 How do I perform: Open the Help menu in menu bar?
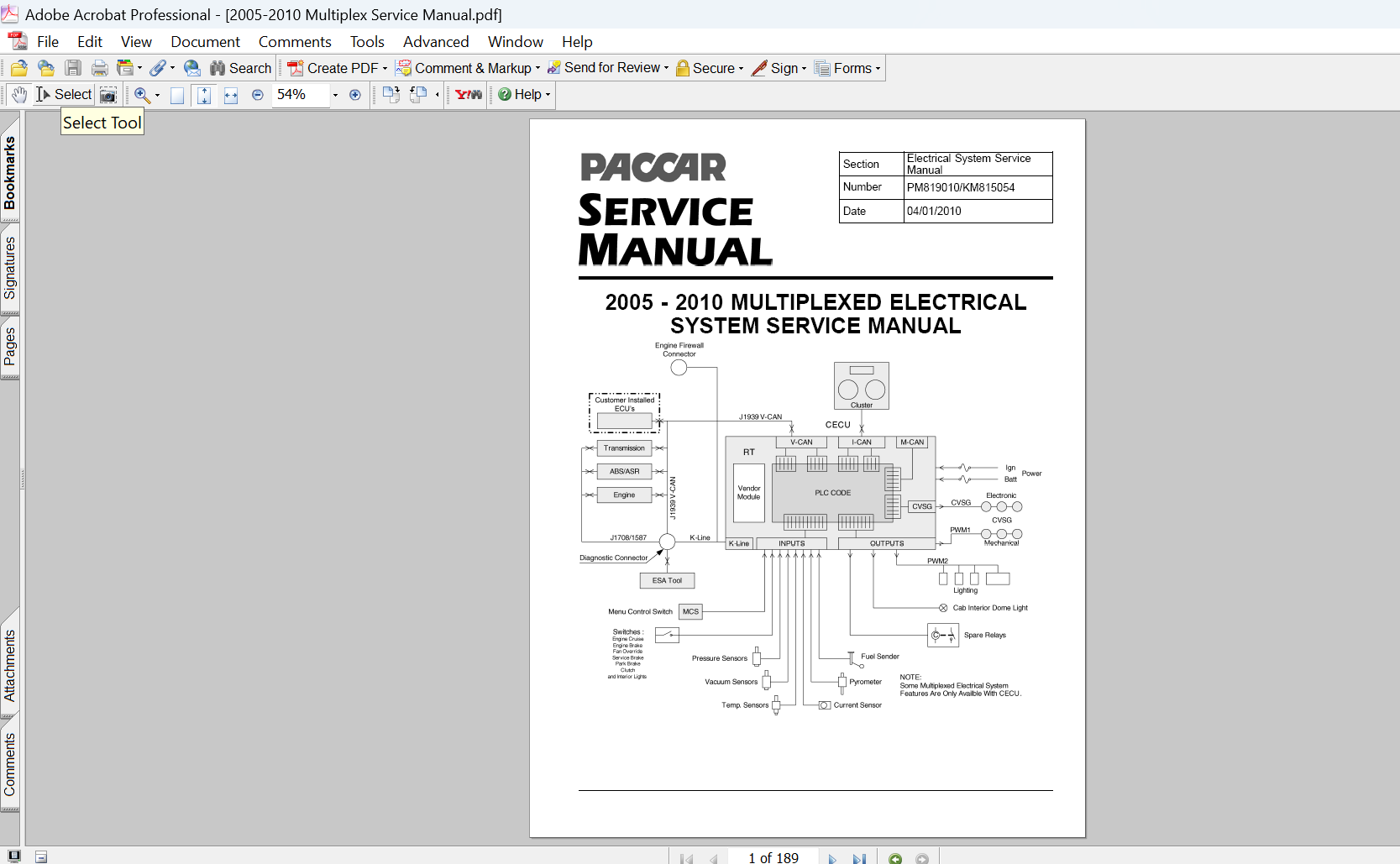(577, 42)
